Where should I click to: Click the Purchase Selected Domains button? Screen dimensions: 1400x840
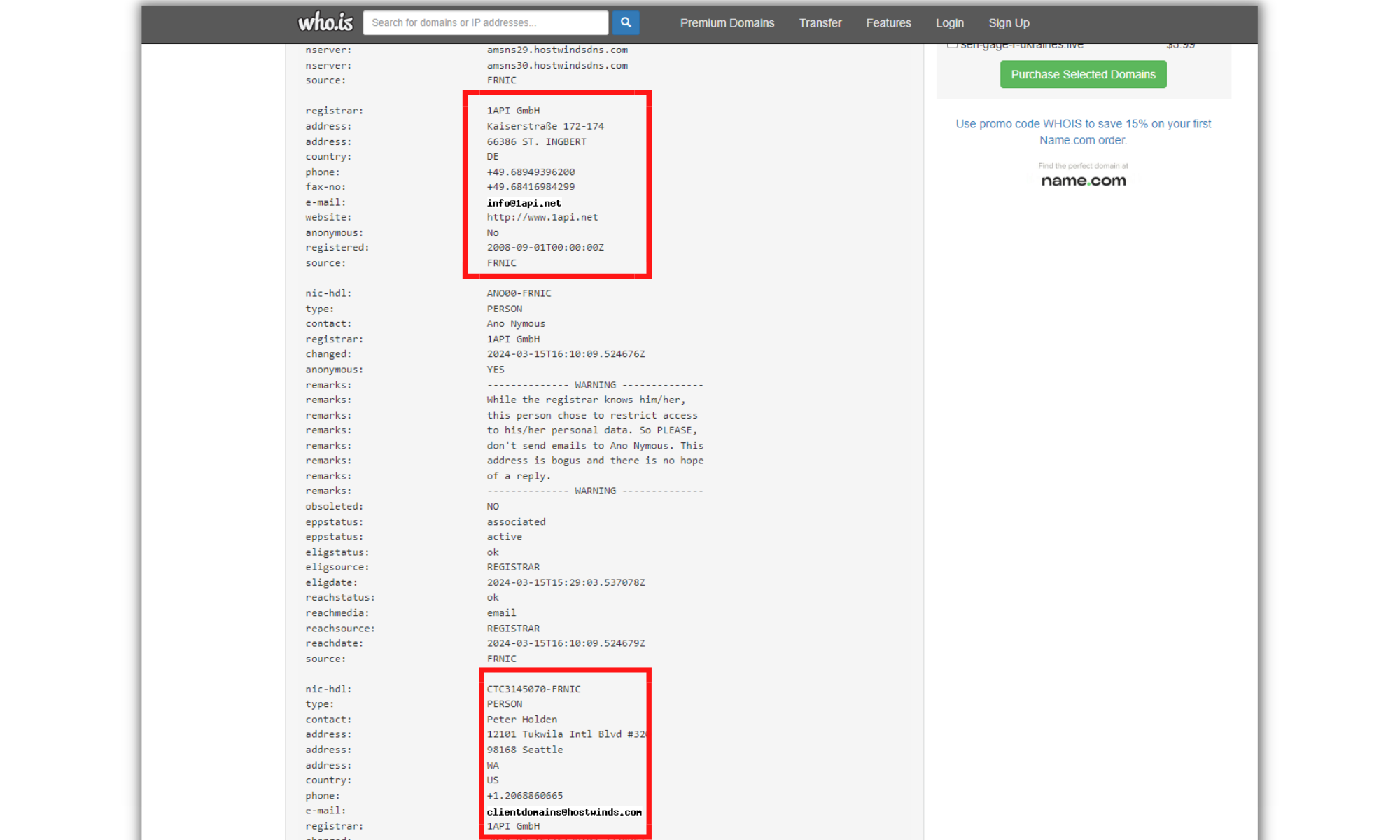(1083, 74)
